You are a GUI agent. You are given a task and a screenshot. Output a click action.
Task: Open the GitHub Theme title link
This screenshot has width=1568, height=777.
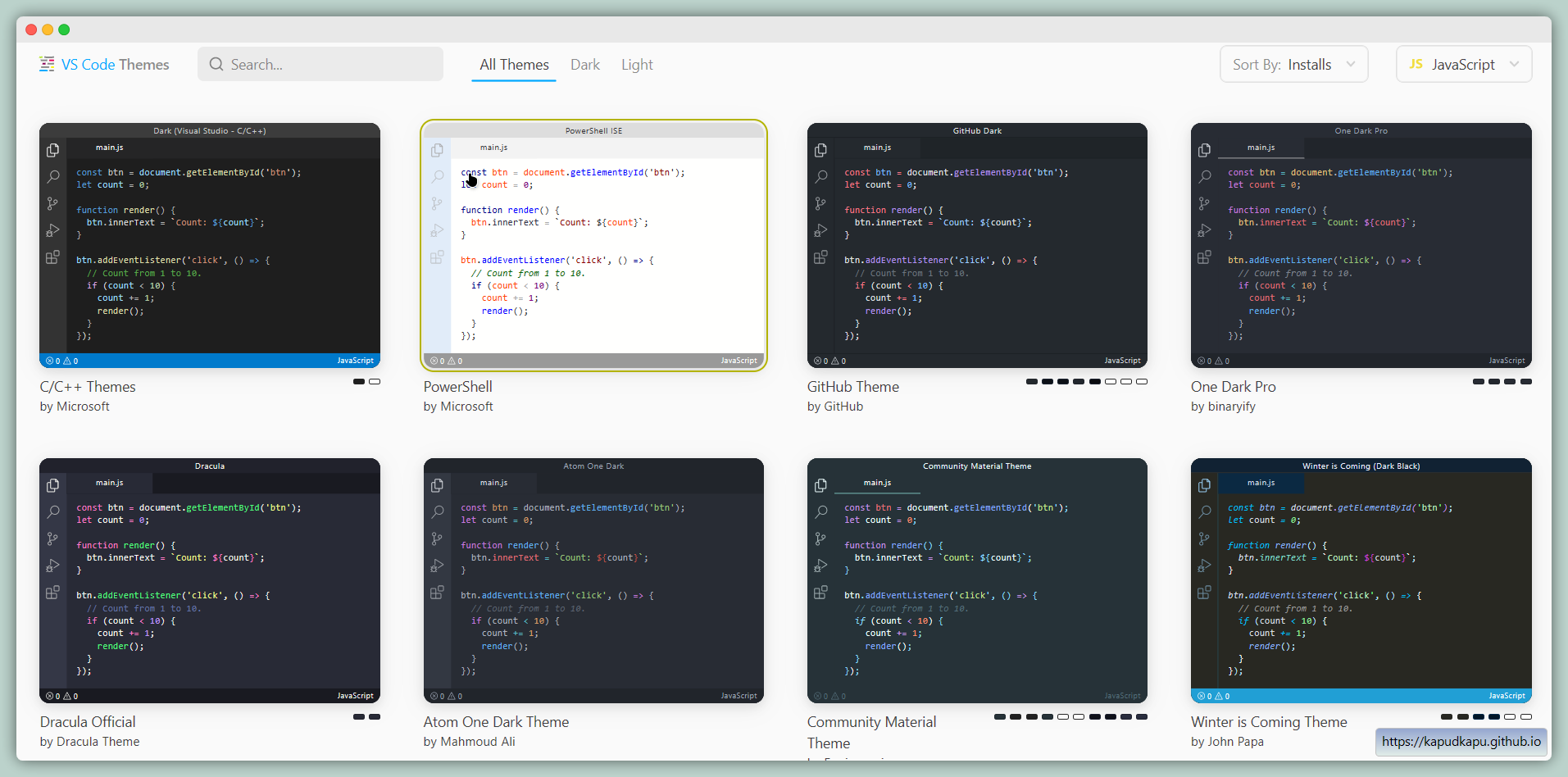tap(852, 387)
